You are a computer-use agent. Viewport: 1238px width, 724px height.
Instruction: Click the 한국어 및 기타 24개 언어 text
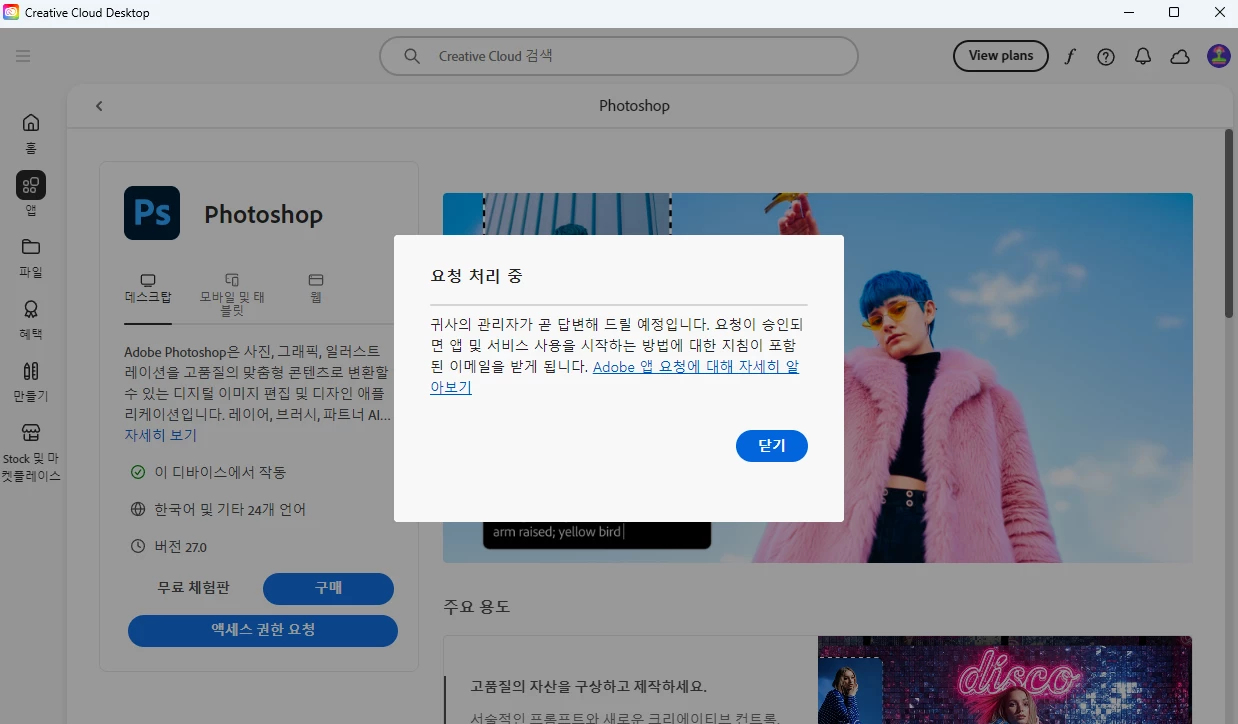tap(230, 509)
